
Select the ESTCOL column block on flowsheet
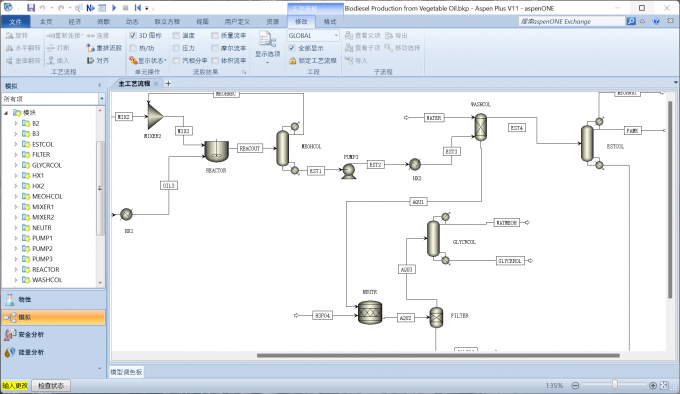(x=587, y=143)
